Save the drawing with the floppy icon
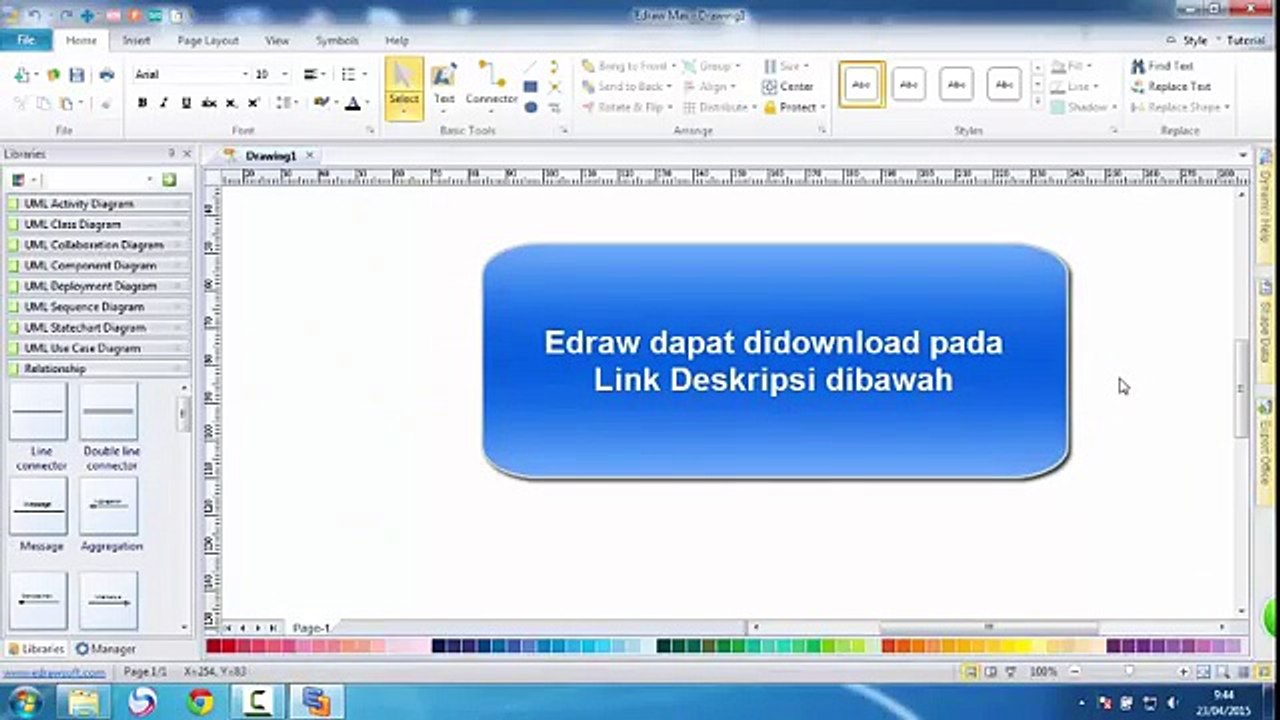 tap(77, 75)
